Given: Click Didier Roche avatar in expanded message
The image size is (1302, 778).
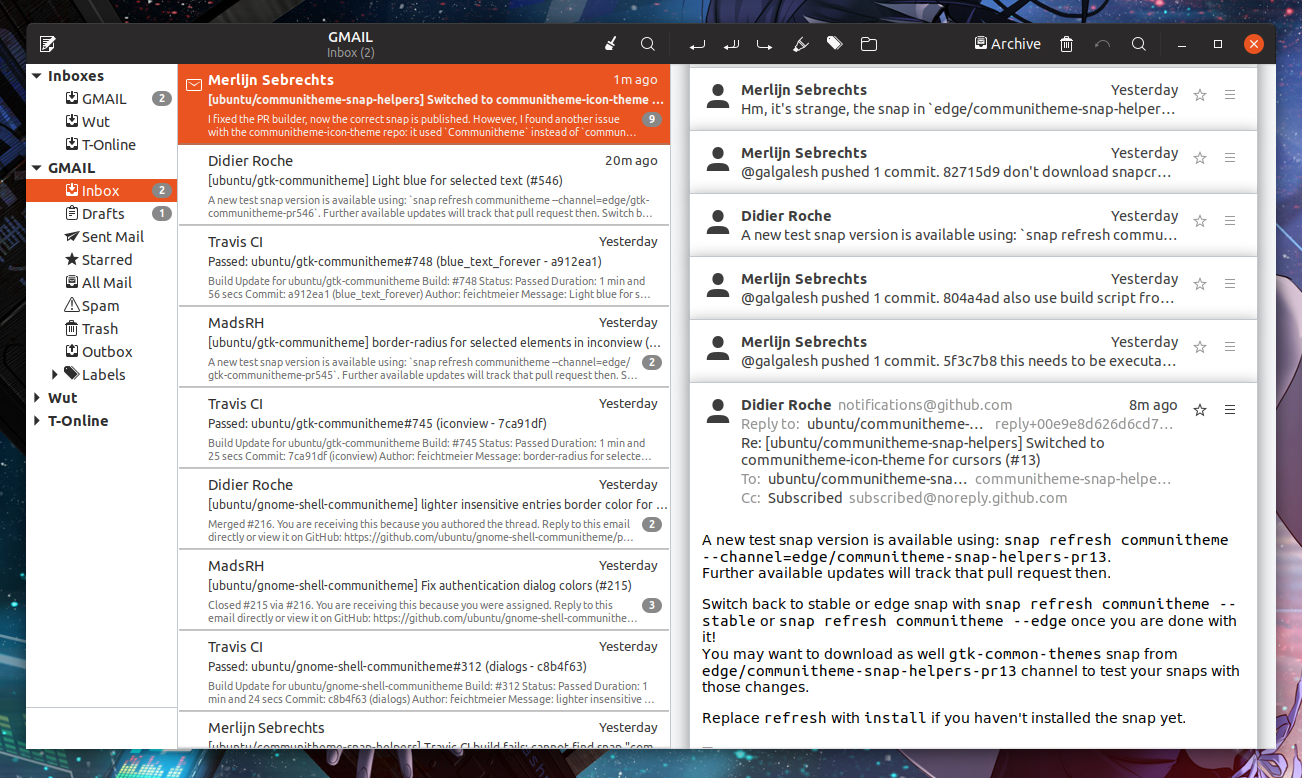Looking at the screenshot, I should (x=717, y=411).
